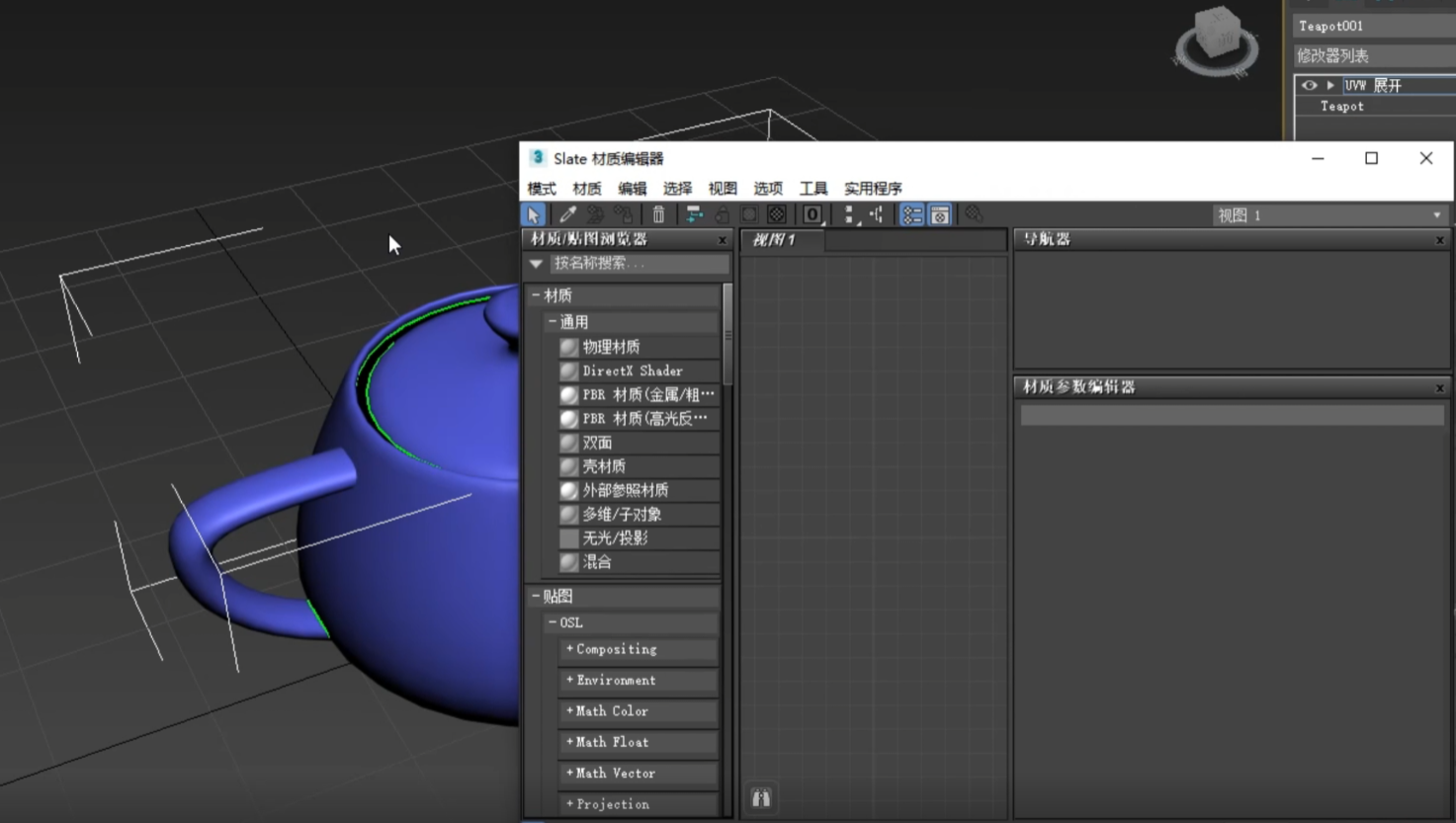This screenshot has height=823, width=1456.
Task: Click the DirectX Shader sphere icon
Action: (x=569, y=370)
